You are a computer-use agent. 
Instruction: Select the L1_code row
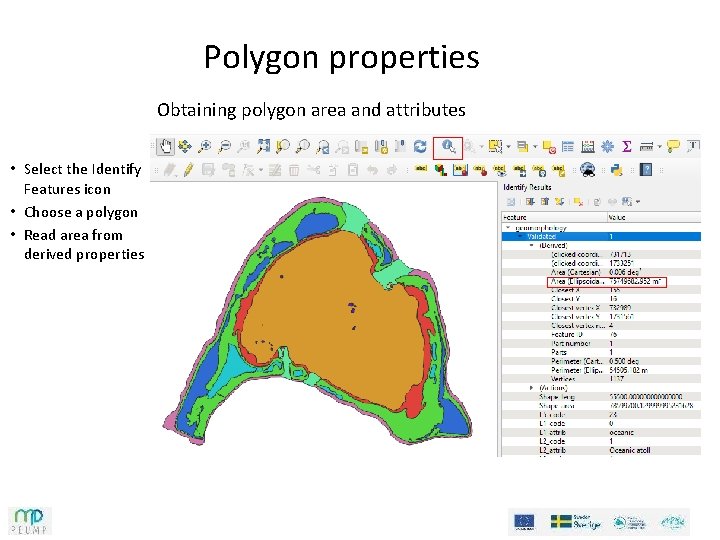(601, 423)
